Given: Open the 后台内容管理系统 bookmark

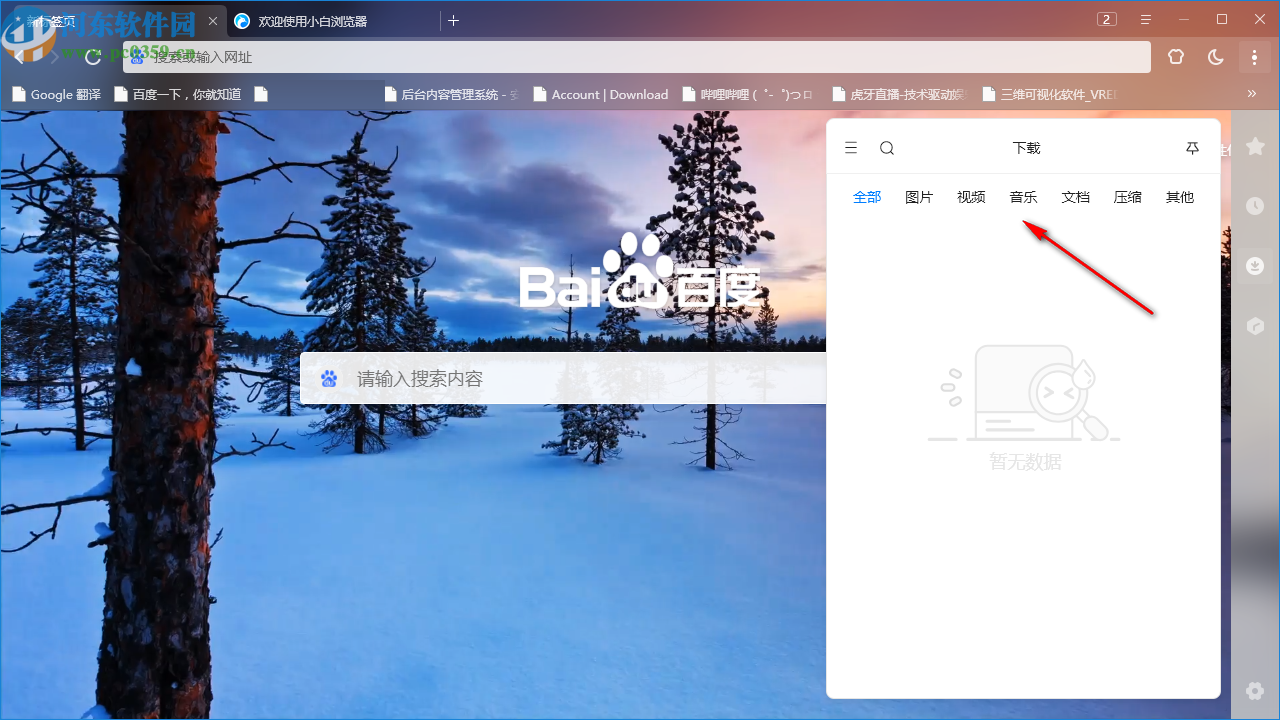Looking at the screenshot, I should pyautogui.click(x=451, y=94).
